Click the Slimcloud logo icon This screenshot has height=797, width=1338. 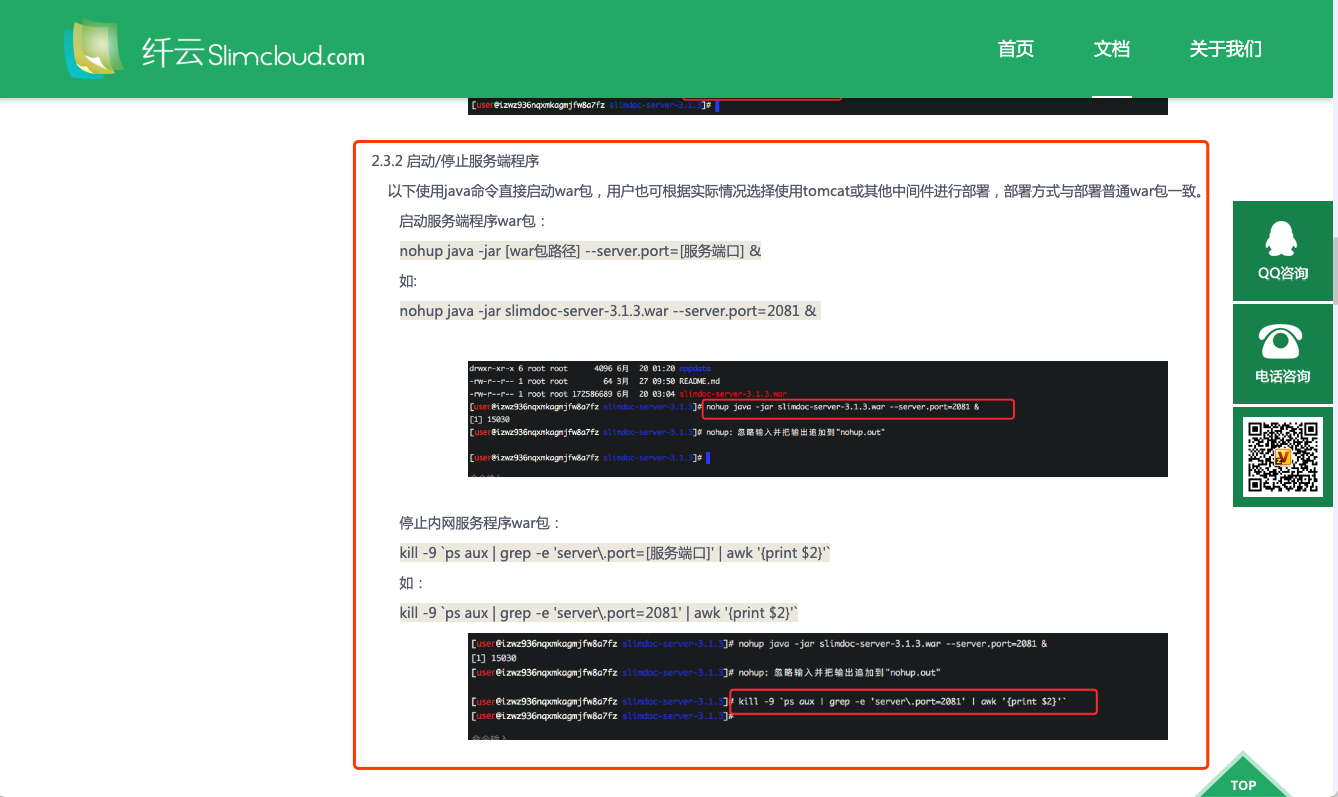pyautogui.click(x=95, y=49)
